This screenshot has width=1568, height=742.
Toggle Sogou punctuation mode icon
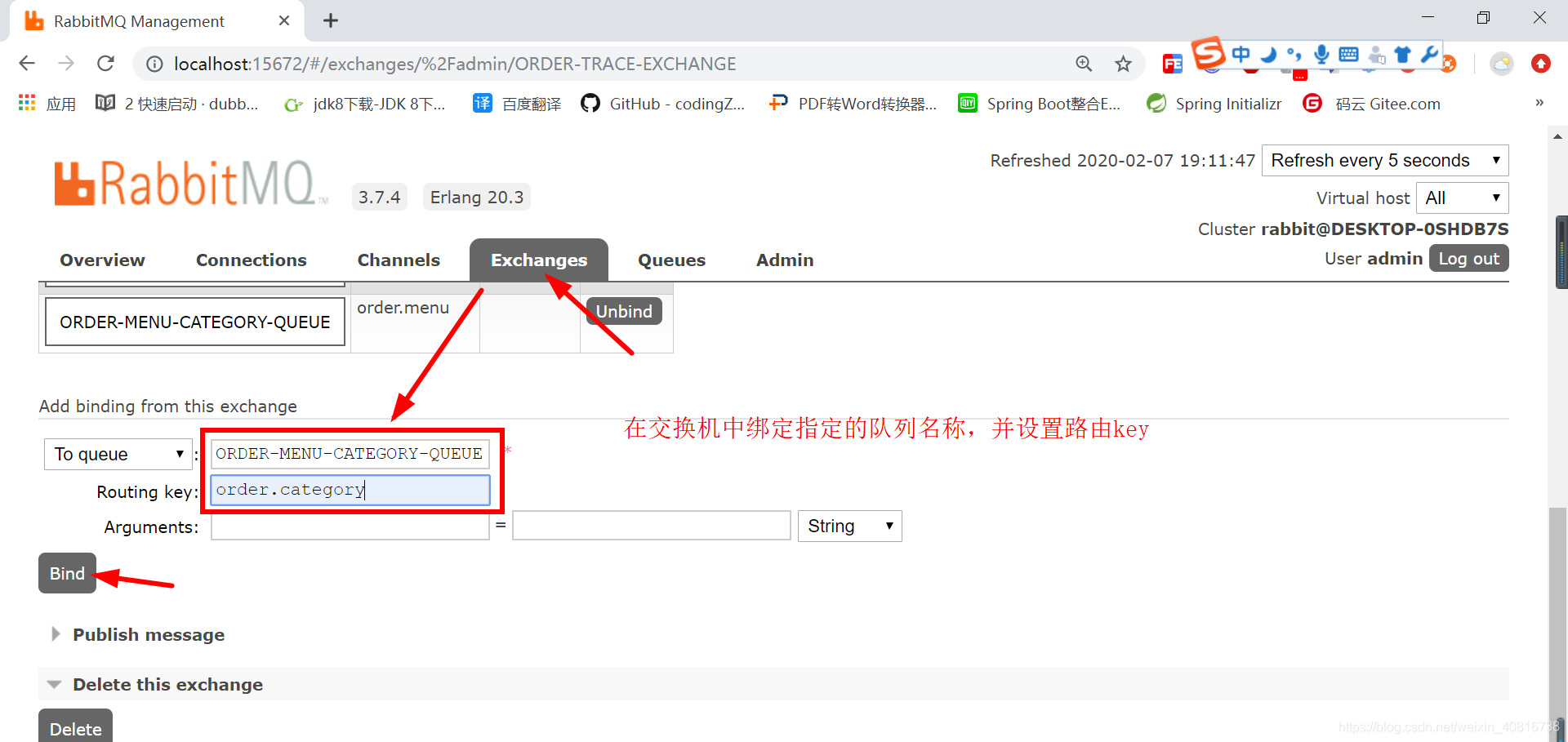pyautogui.click(x=1294, y=55)
